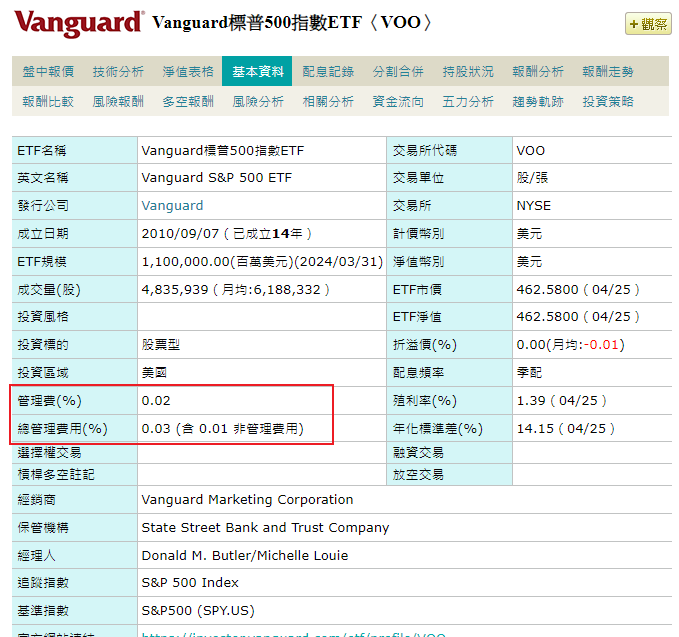Viewport: 679px width, 637px height.
Task: Select the 風險報酬 tab
Action: coord(118,102)
